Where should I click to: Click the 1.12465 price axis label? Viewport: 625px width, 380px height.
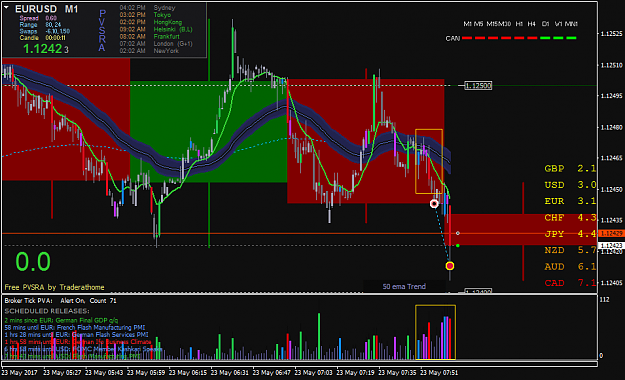click(611, 158)
